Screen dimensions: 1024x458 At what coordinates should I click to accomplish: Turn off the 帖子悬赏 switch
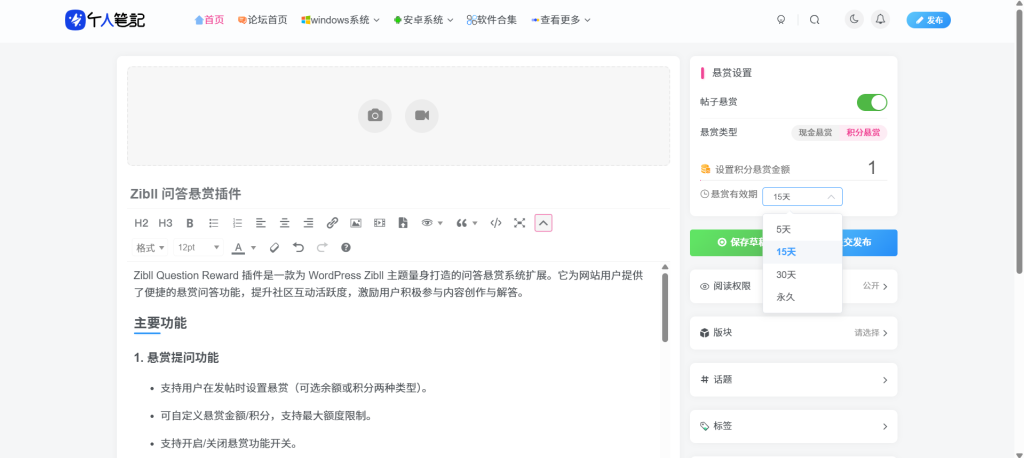[x=871, y=102]
